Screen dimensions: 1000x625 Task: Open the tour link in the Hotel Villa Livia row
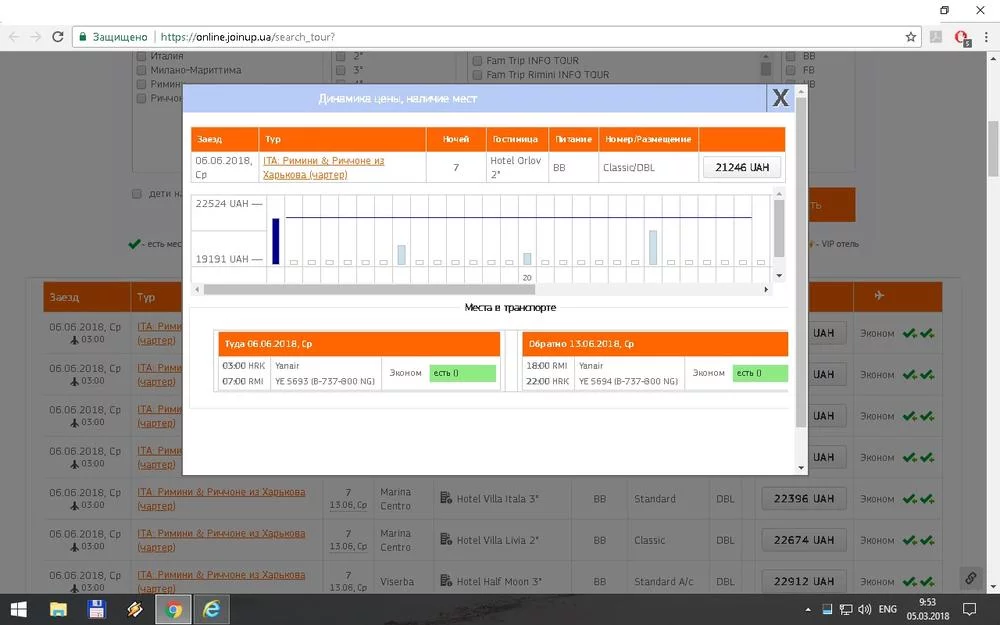[x=221, y=540]
